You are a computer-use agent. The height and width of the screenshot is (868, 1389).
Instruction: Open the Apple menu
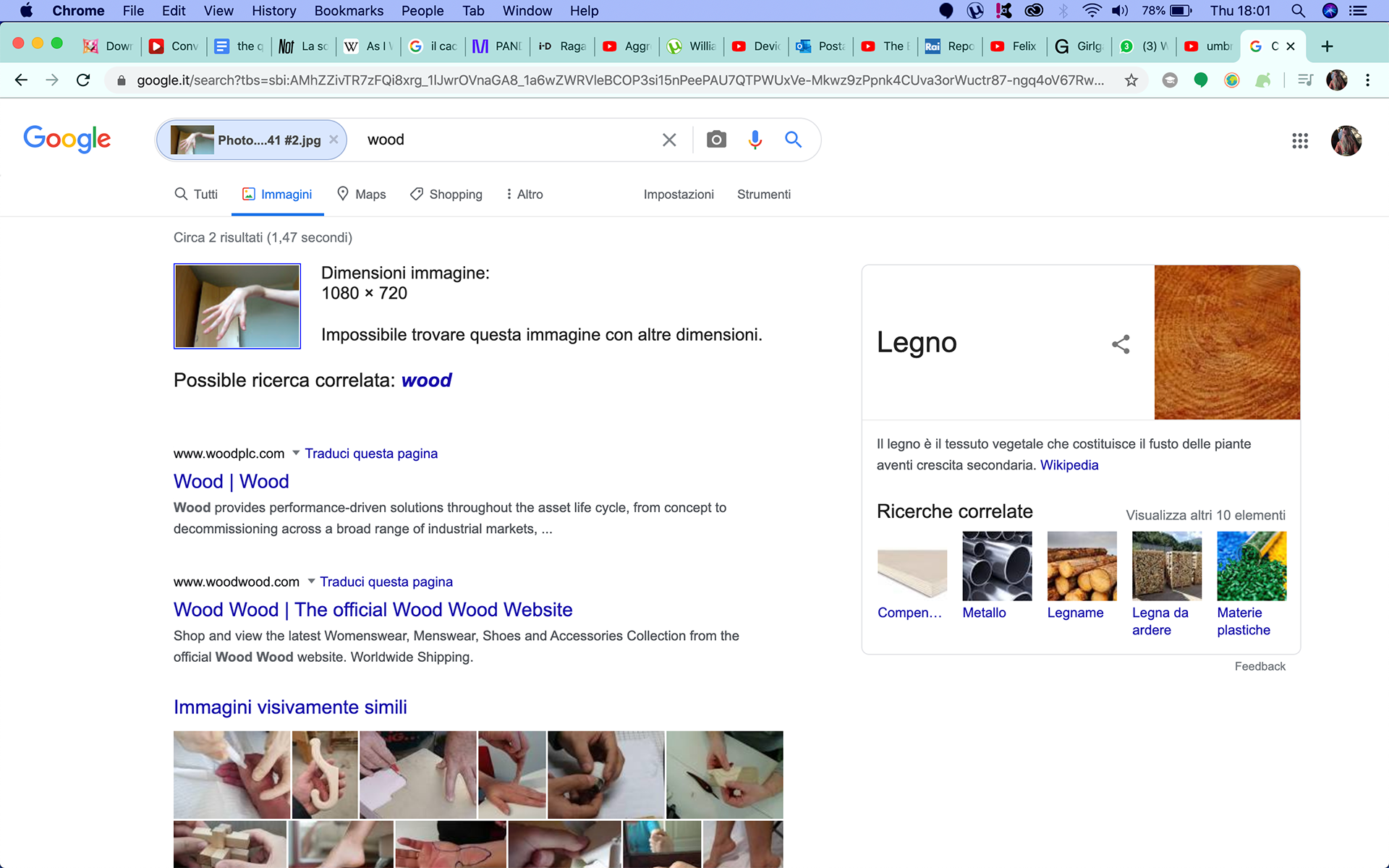[26, 11]
